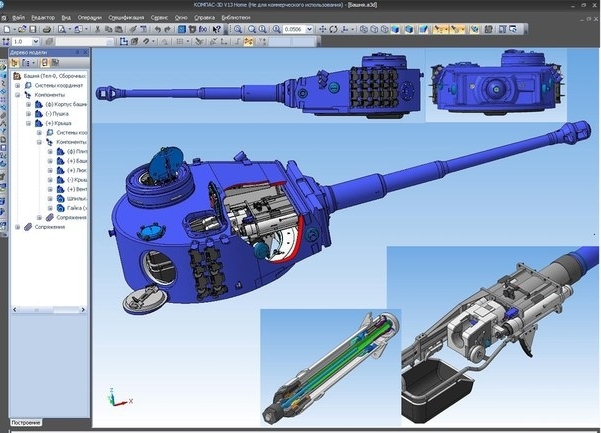This screenshot has height=433, width=601.
Task: Open the zoom scale dropdown 0.0506
Action: 311,30
